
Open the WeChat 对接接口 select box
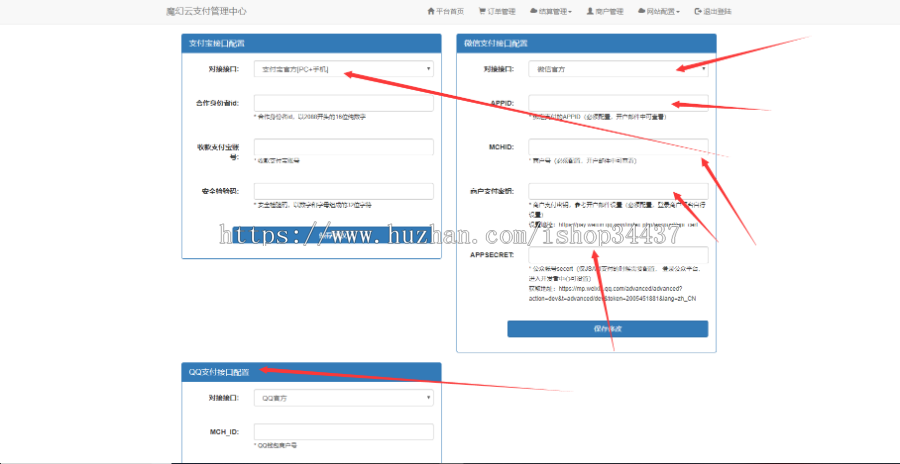click(x=618, y=69)
